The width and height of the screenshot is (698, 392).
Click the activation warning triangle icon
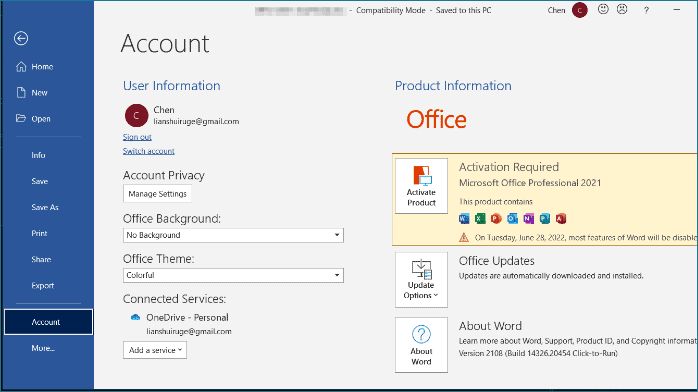coord(464,238)
